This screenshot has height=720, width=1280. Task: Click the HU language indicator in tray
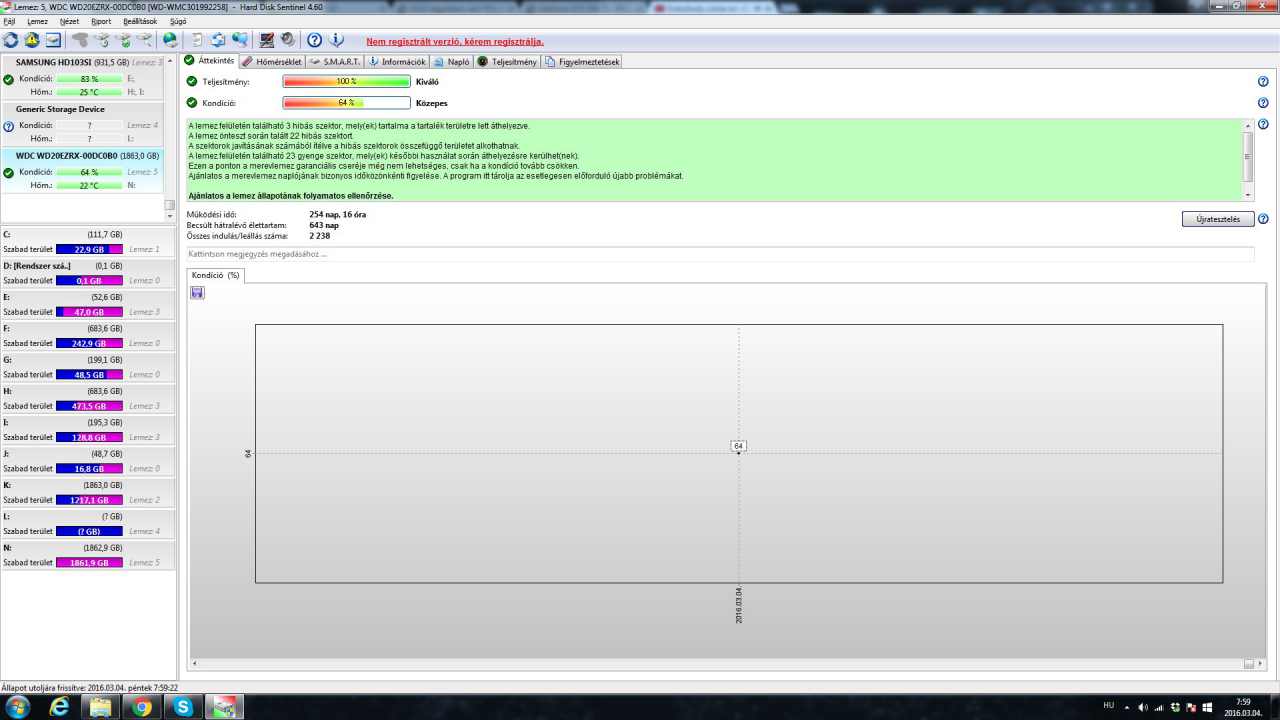tap(1108, 706)
